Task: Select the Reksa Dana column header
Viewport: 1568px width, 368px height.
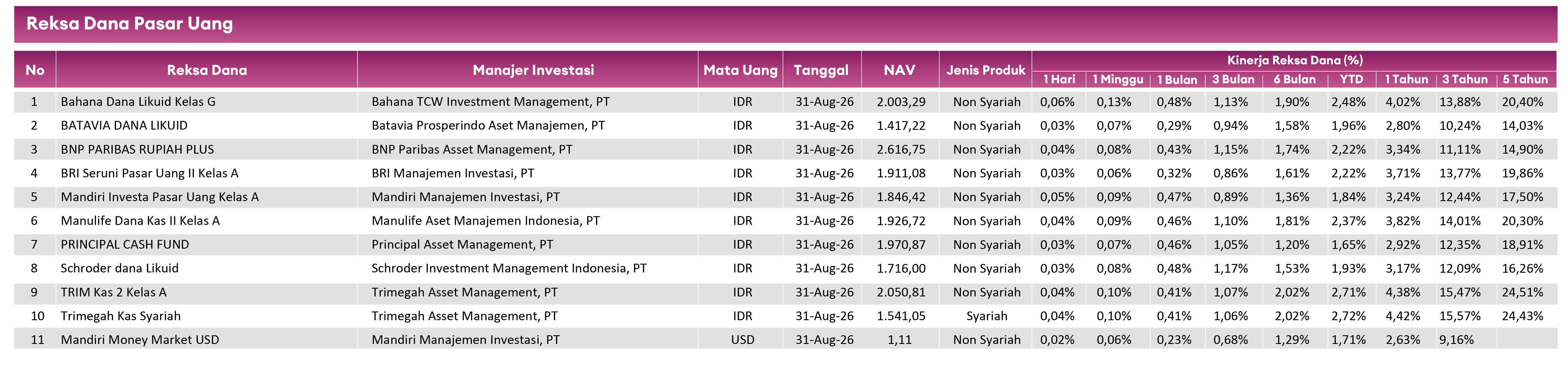Action: tap(207, 70)
